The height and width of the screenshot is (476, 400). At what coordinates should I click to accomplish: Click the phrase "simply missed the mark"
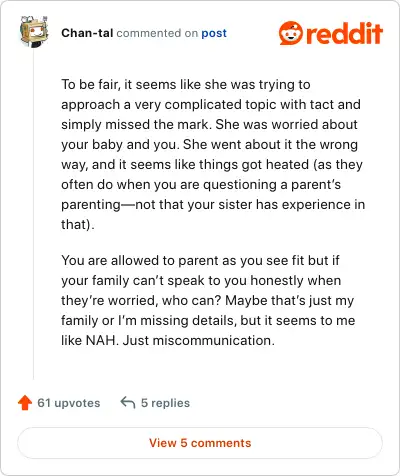pyautogui.click(x=136, y=124)
